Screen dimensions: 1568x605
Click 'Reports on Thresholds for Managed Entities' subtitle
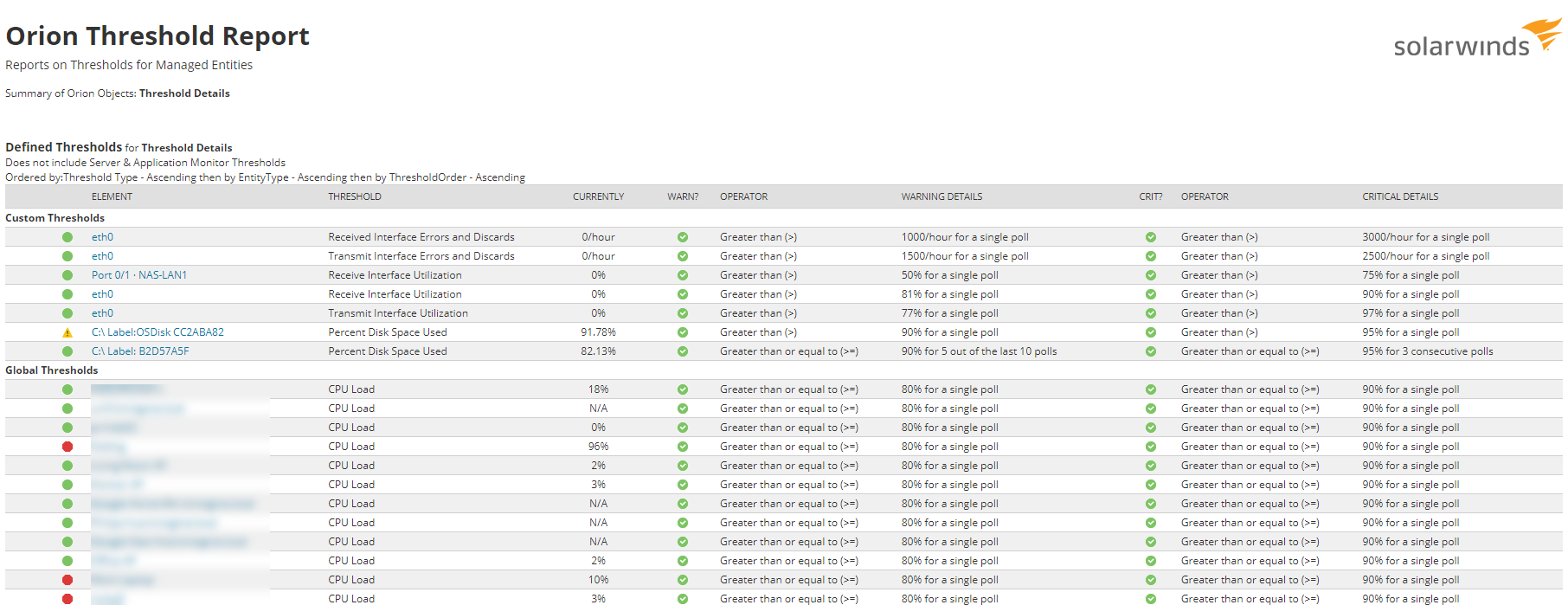[129, 65]
